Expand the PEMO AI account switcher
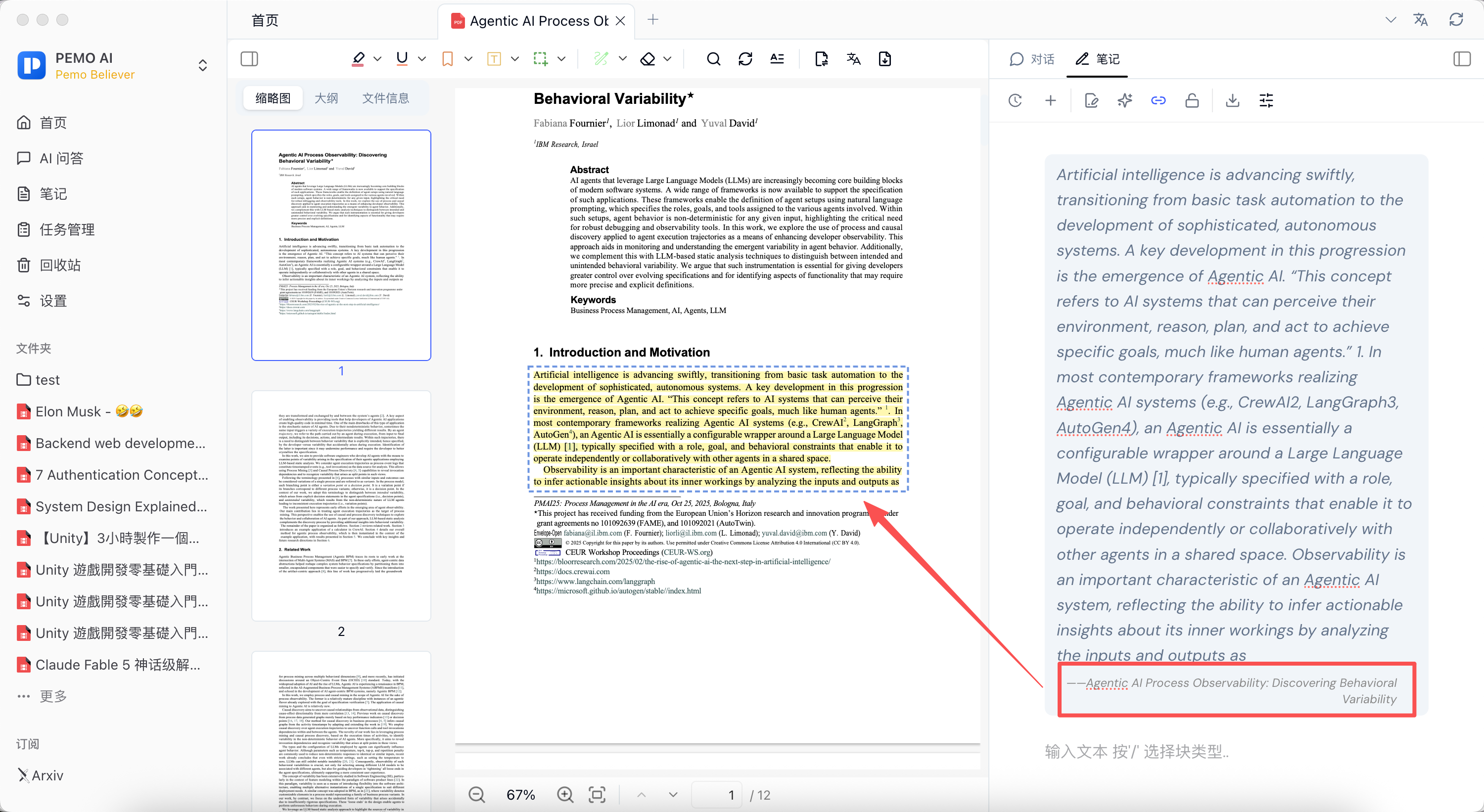 point(202,65)
